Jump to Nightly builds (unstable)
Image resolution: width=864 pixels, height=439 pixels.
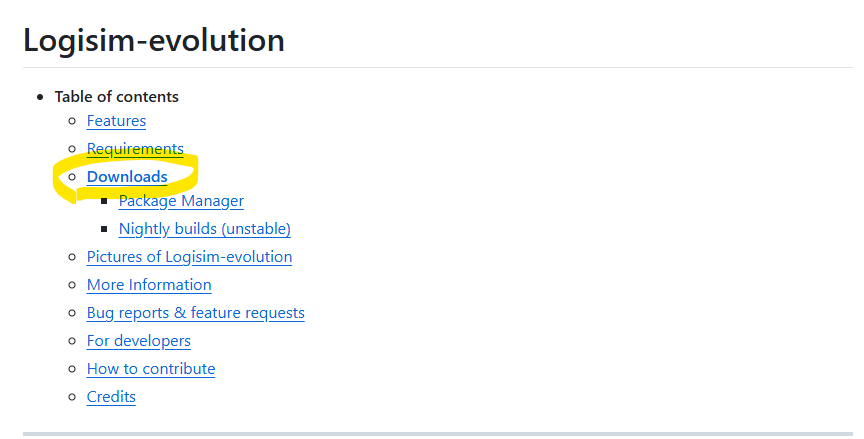tap(204, 229)
